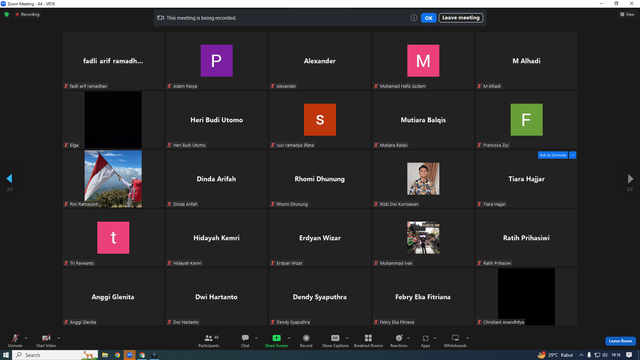Open the Zoom taskbar icon
The width and height of the screenshot is (640, 360).
click(129, 355)
